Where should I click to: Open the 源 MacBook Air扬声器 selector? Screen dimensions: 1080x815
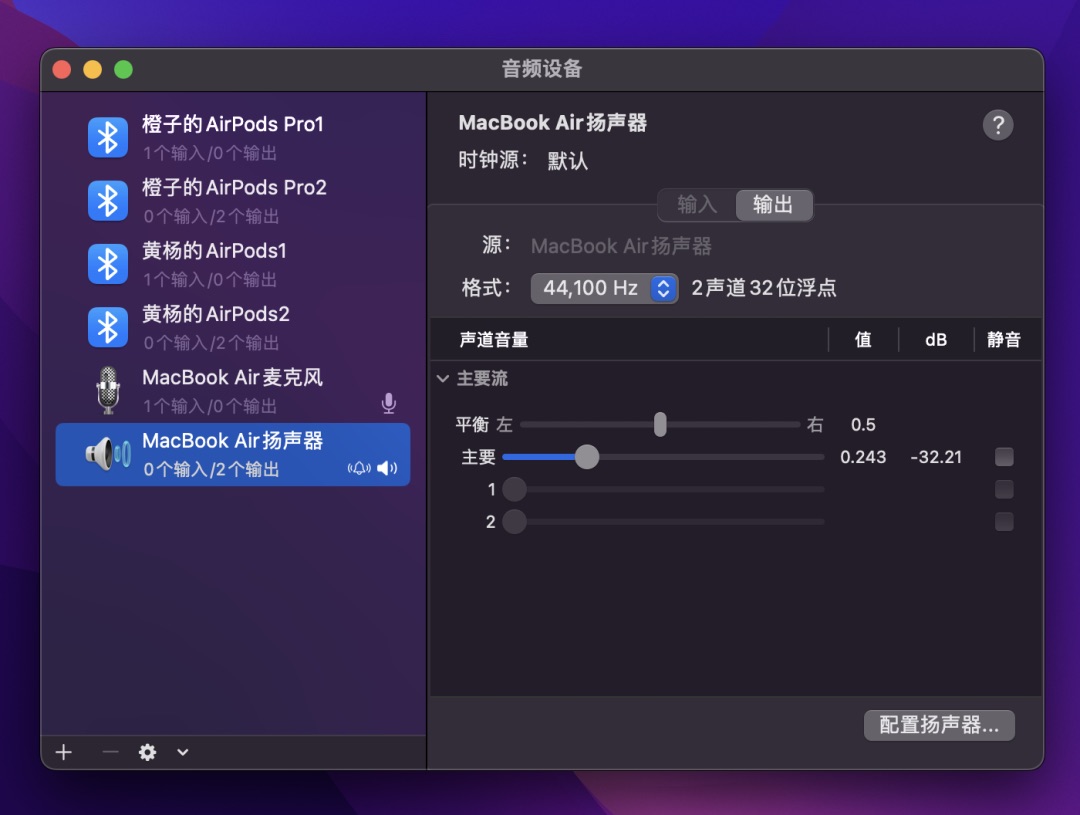(x=621, y=246)
